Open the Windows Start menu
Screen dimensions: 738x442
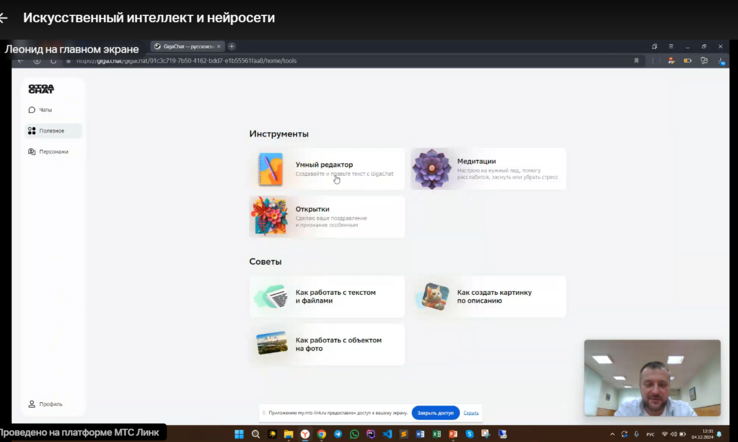239,434
